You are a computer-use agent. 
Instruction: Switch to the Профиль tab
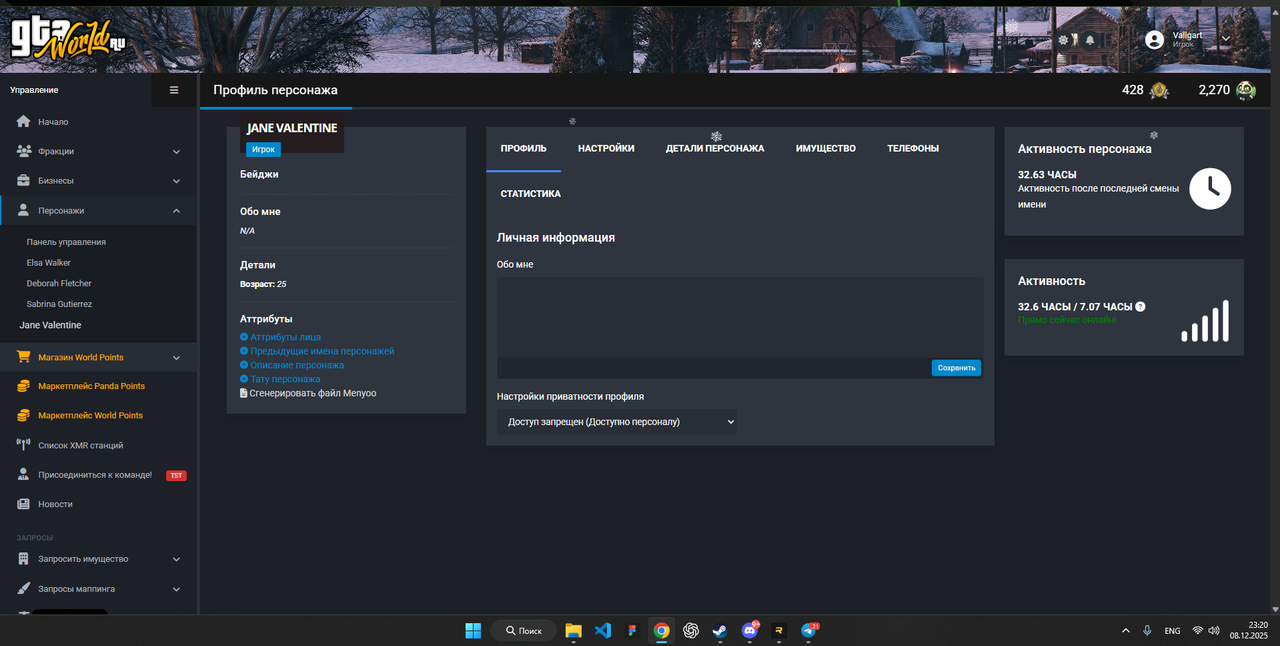(524, 148)
